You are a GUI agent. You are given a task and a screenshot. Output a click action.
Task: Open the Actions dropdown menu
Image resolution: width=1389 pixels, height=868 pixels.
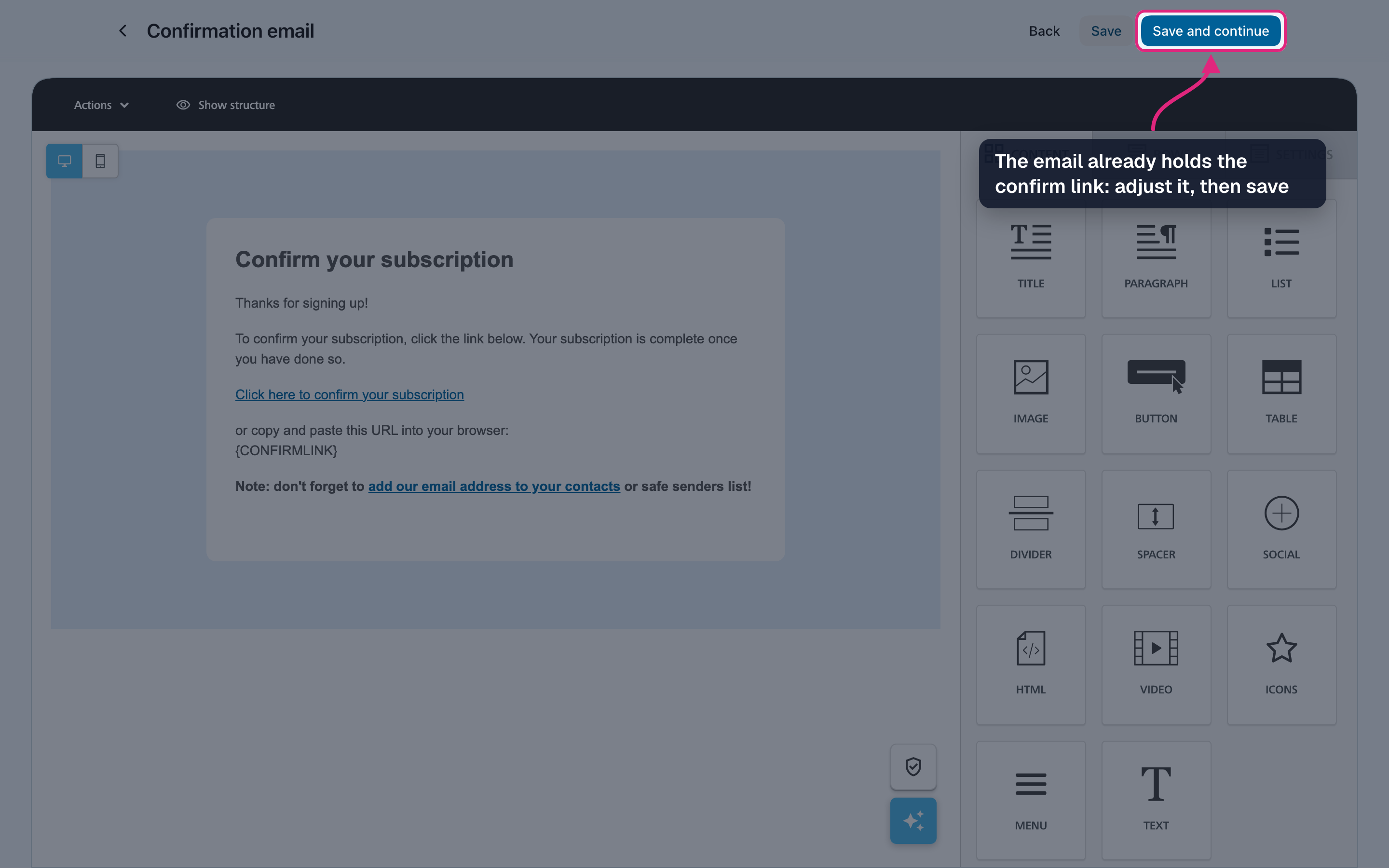coord(101,105)
